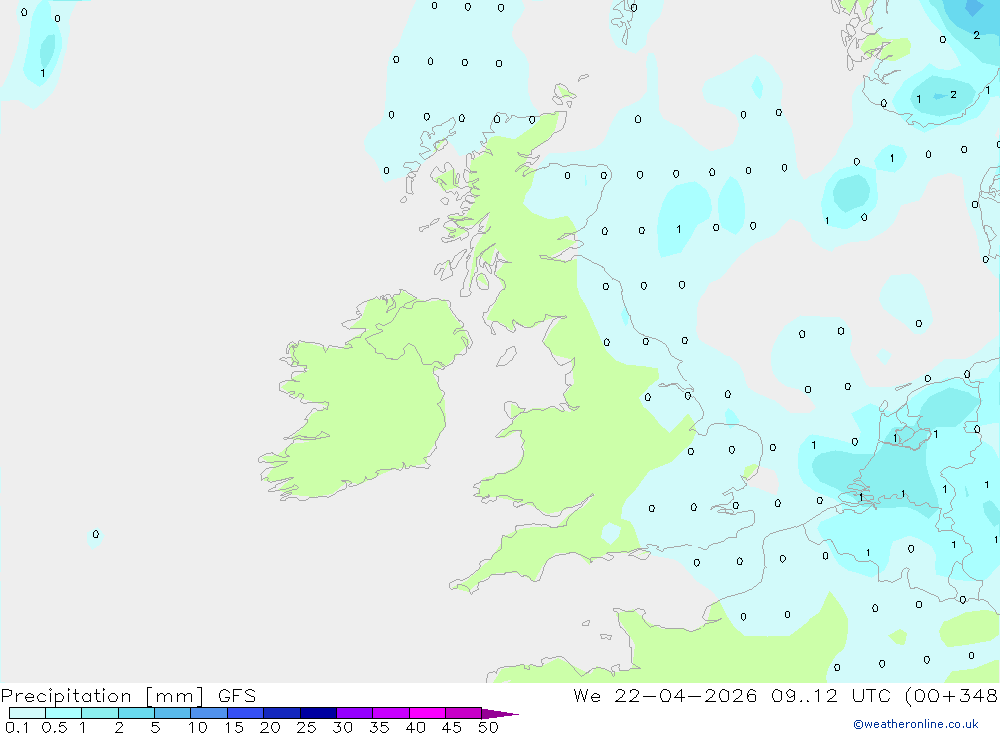The image size is (1000, 733).
Task: Select the 20–25 mm legend color swatch
Action: click(x=282, y=713)
